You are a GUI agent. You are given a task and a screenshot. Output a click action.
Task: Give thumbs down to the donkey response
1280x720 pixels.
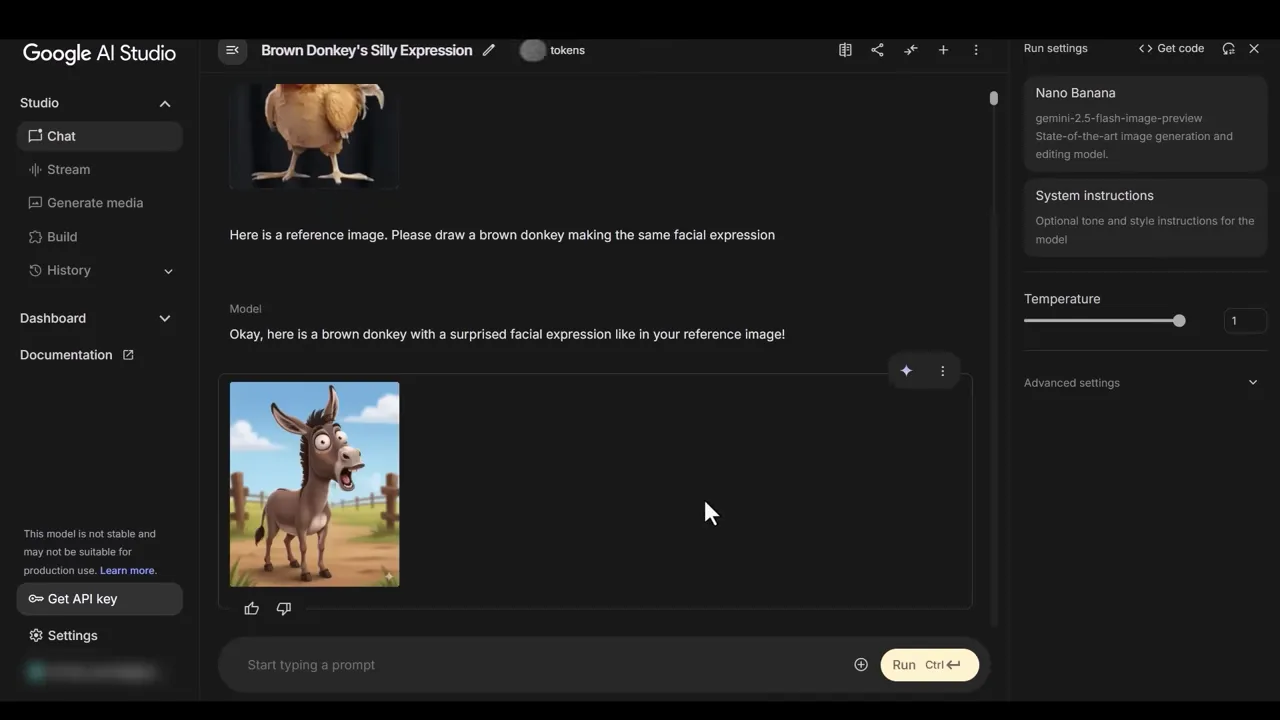pyautogui.click(x=284, y=608)
